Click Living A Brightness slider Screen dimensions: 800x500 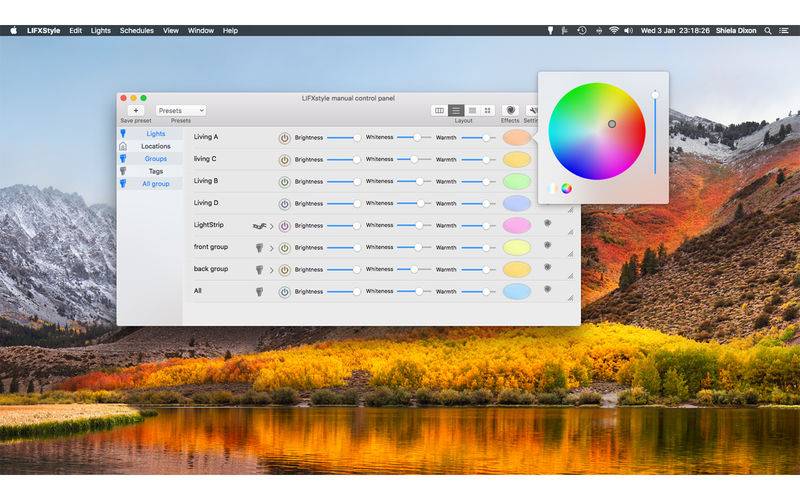tap(344, 138)
